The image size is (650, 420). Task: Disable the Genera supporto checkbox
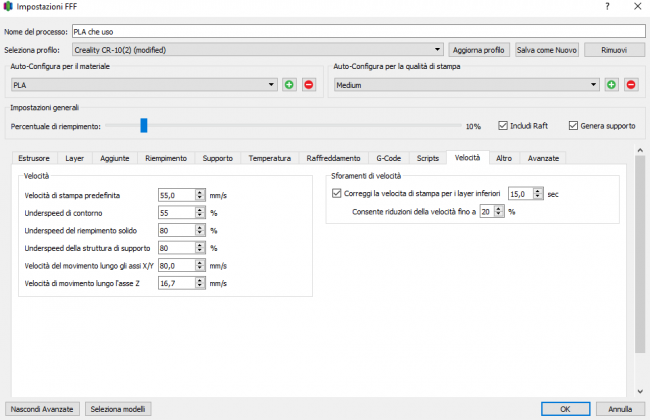coord(574,126)
